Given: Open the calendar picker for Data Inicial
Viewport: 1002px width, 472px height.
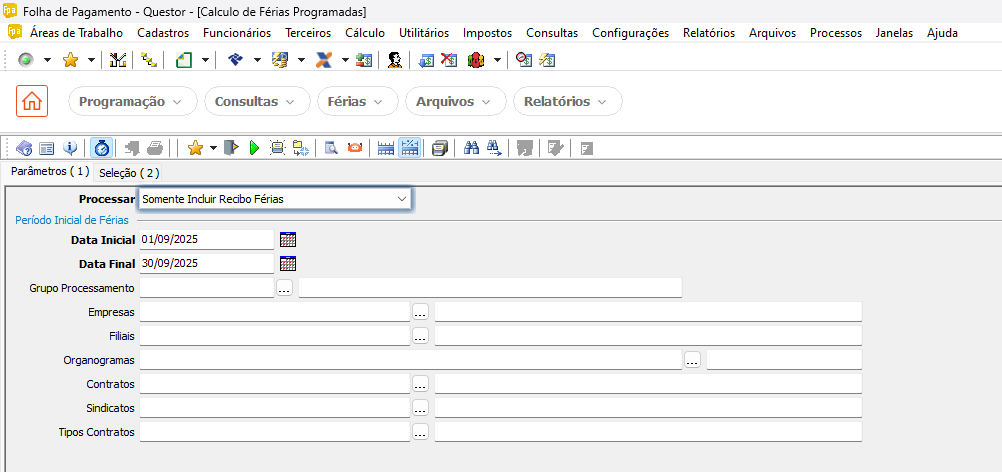Looking at the screenshot, I should (288, 240).
